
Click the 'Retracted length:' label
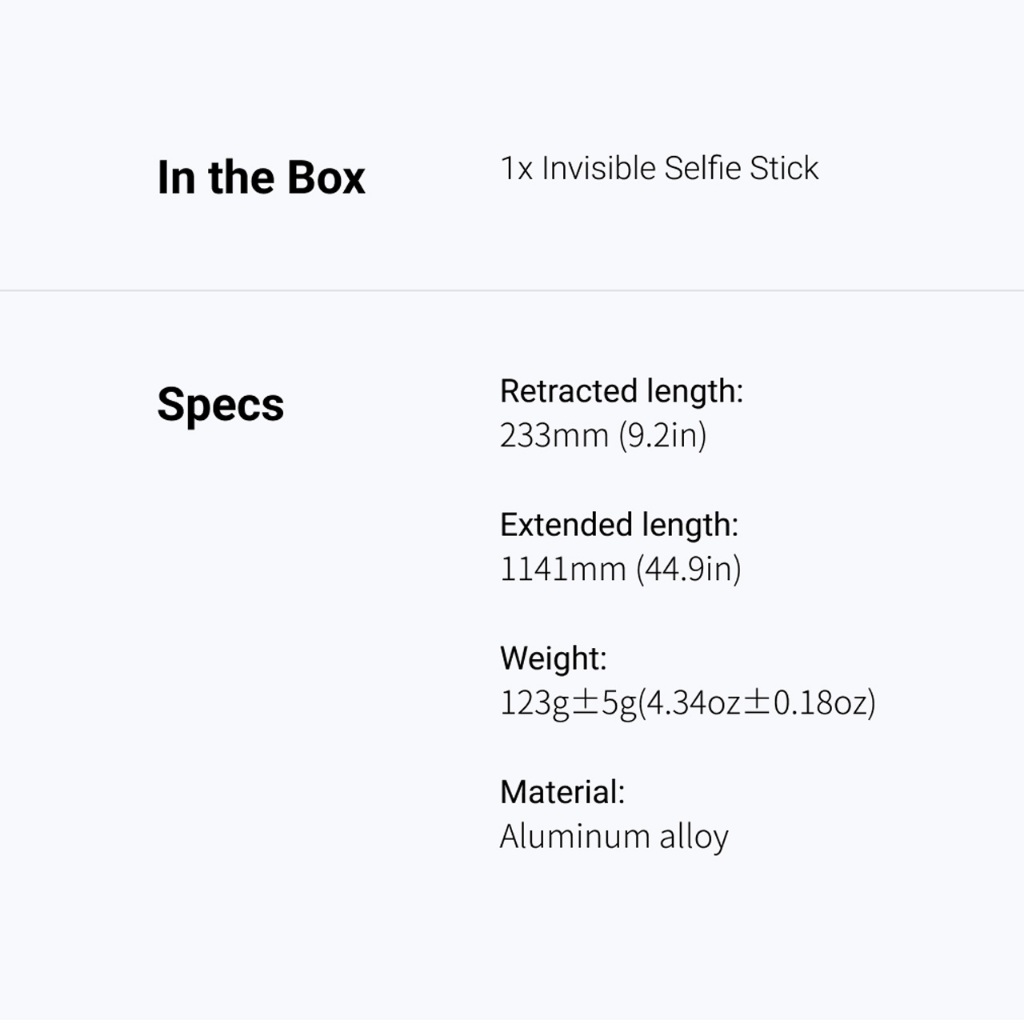point(622,391)
